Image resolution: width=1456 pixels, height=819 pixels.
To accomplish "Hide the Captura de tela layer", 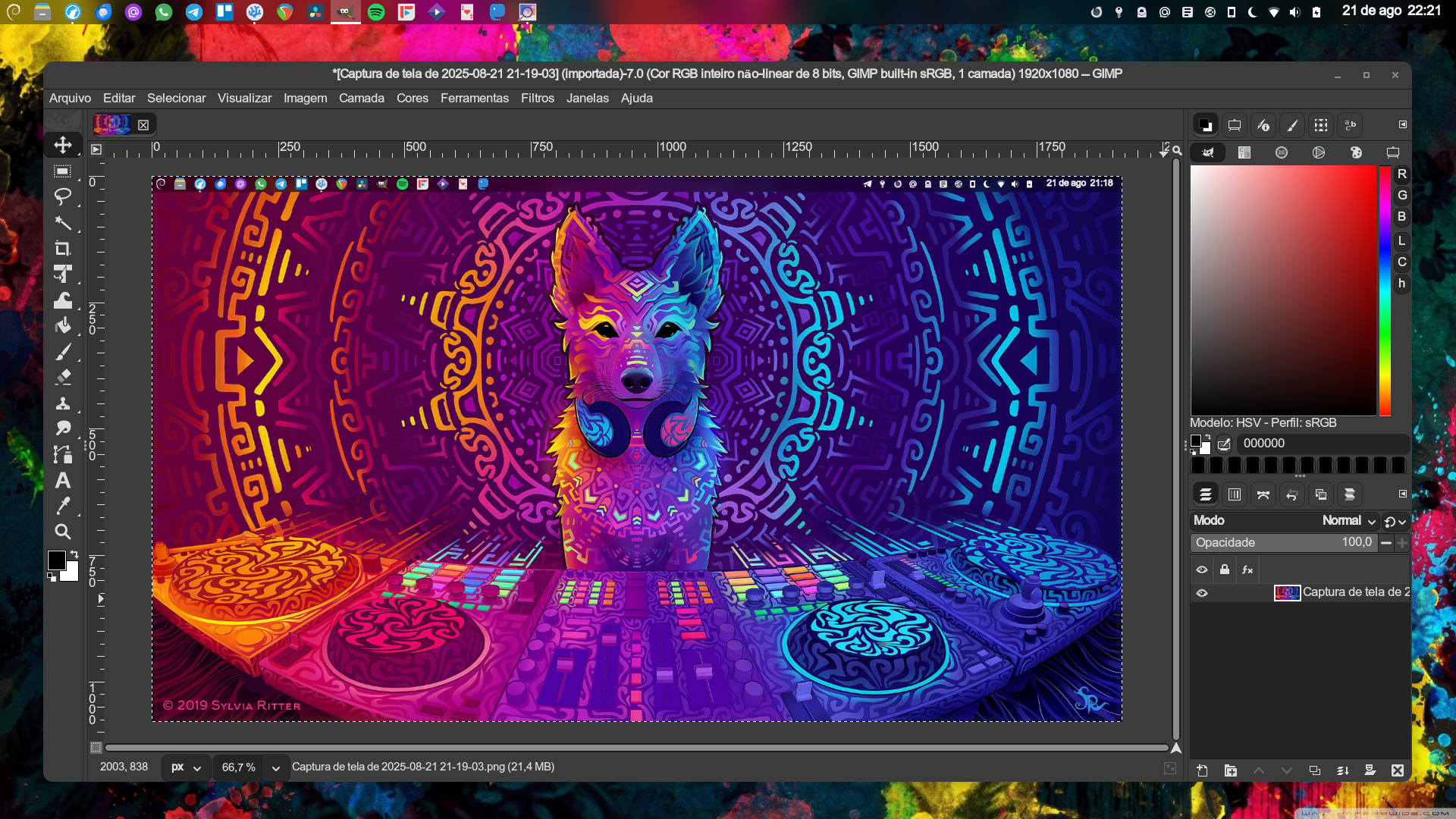I will (x=1202, y=593).
